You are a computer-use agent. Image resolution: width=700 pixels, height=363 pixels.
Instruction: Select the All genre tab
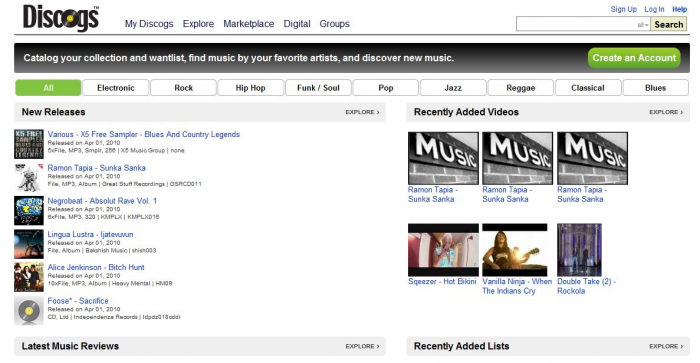[x=48, y=88]
